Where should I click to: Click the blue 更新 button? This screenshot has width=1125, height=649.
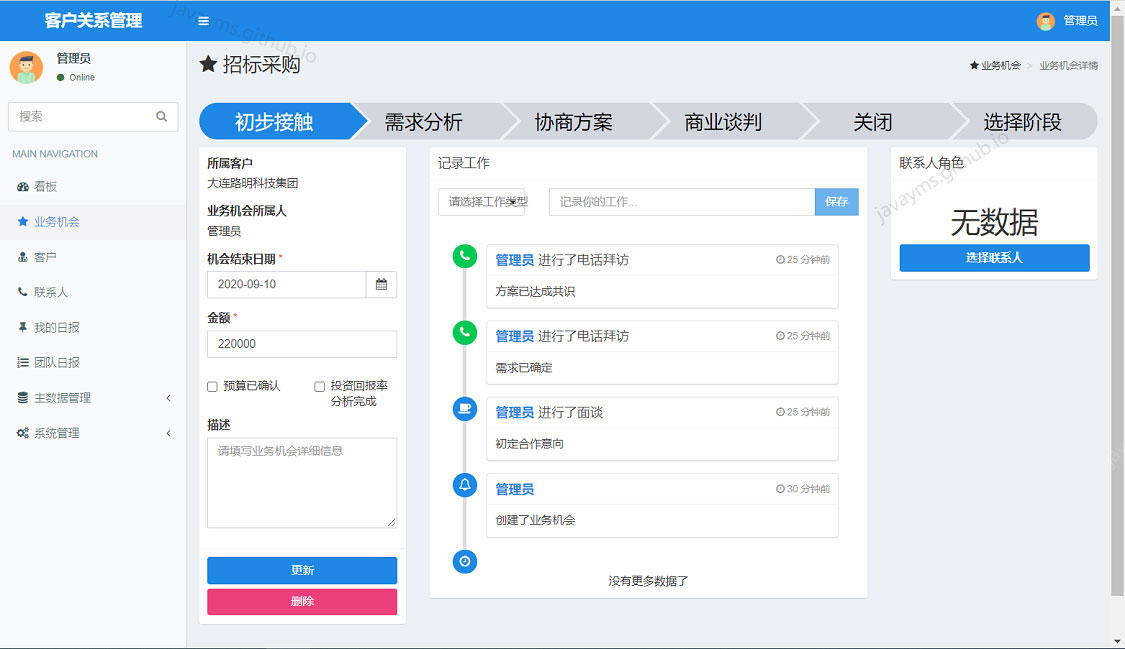(302, 570)
